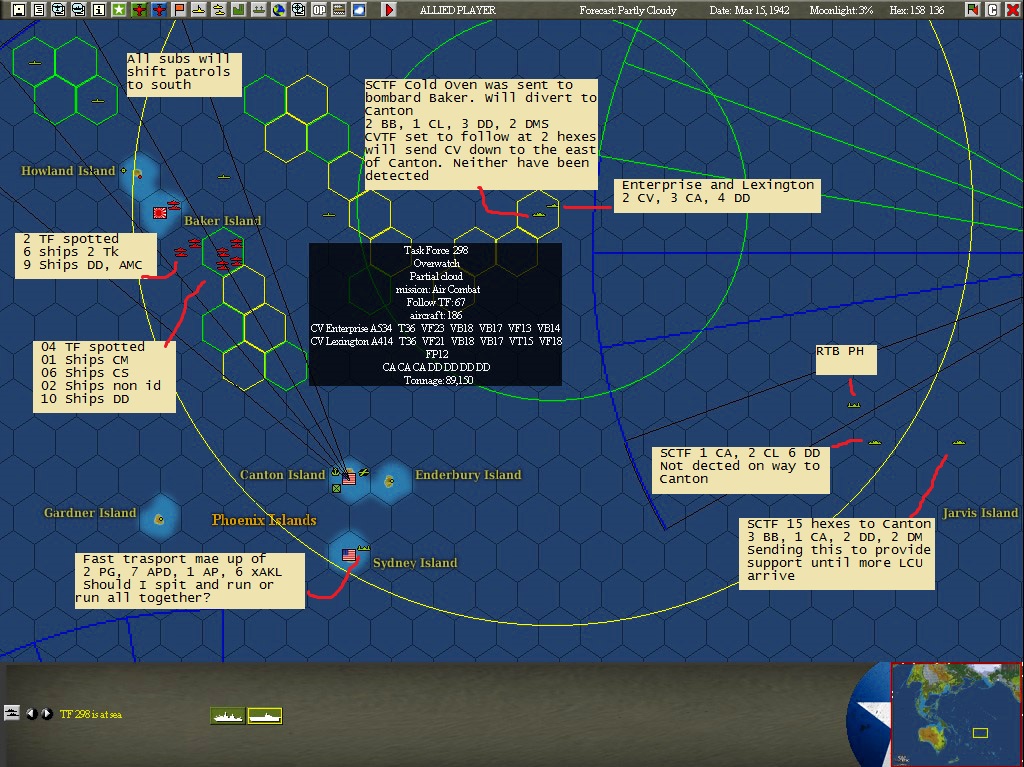The image size is (1024, 767).
Task: Click the red end-turn play arrow
Action: [389, 10]
